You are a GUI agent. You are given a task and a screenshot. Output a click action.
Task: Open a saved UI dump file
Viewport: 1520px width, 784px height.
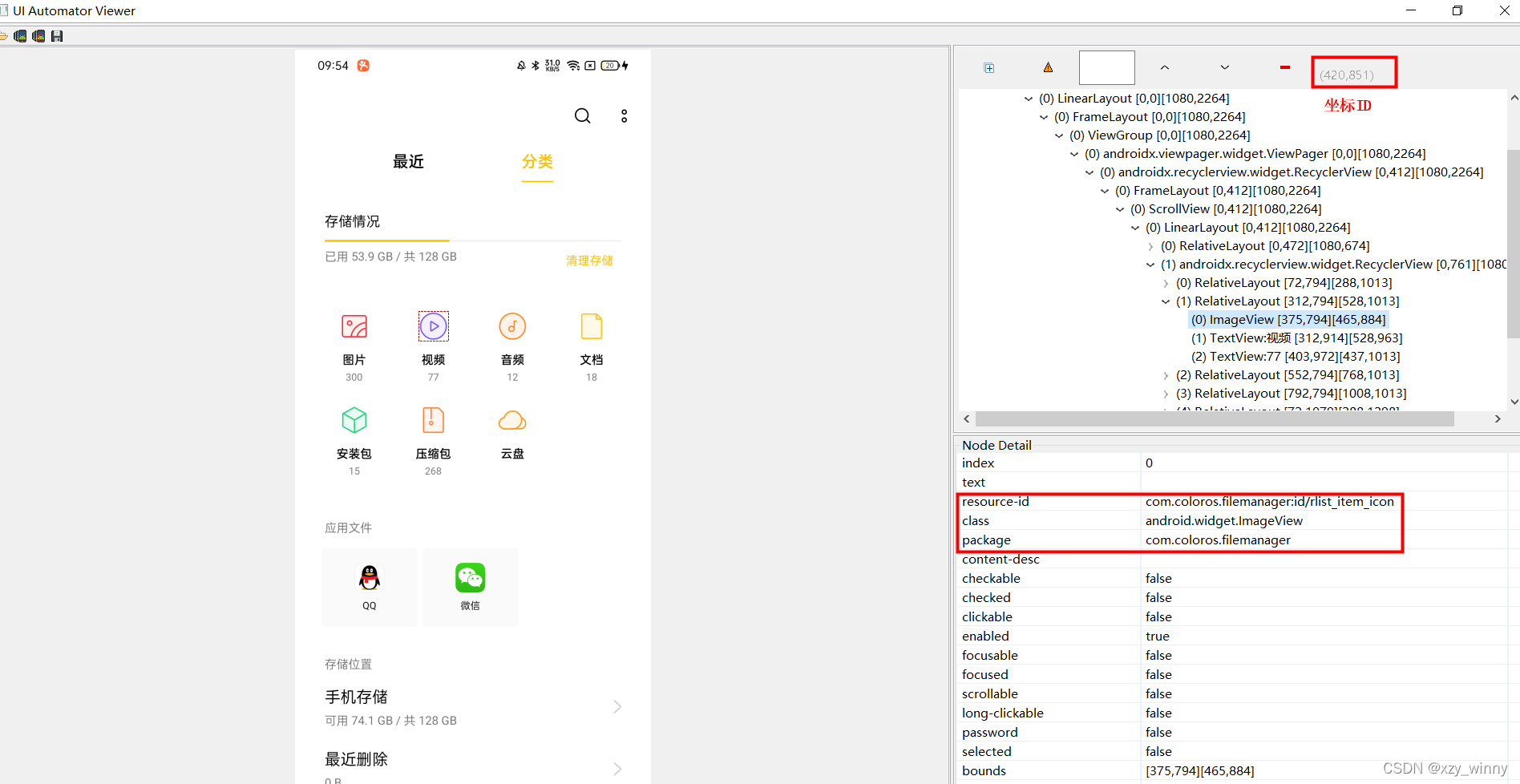[x=3, y=36]
